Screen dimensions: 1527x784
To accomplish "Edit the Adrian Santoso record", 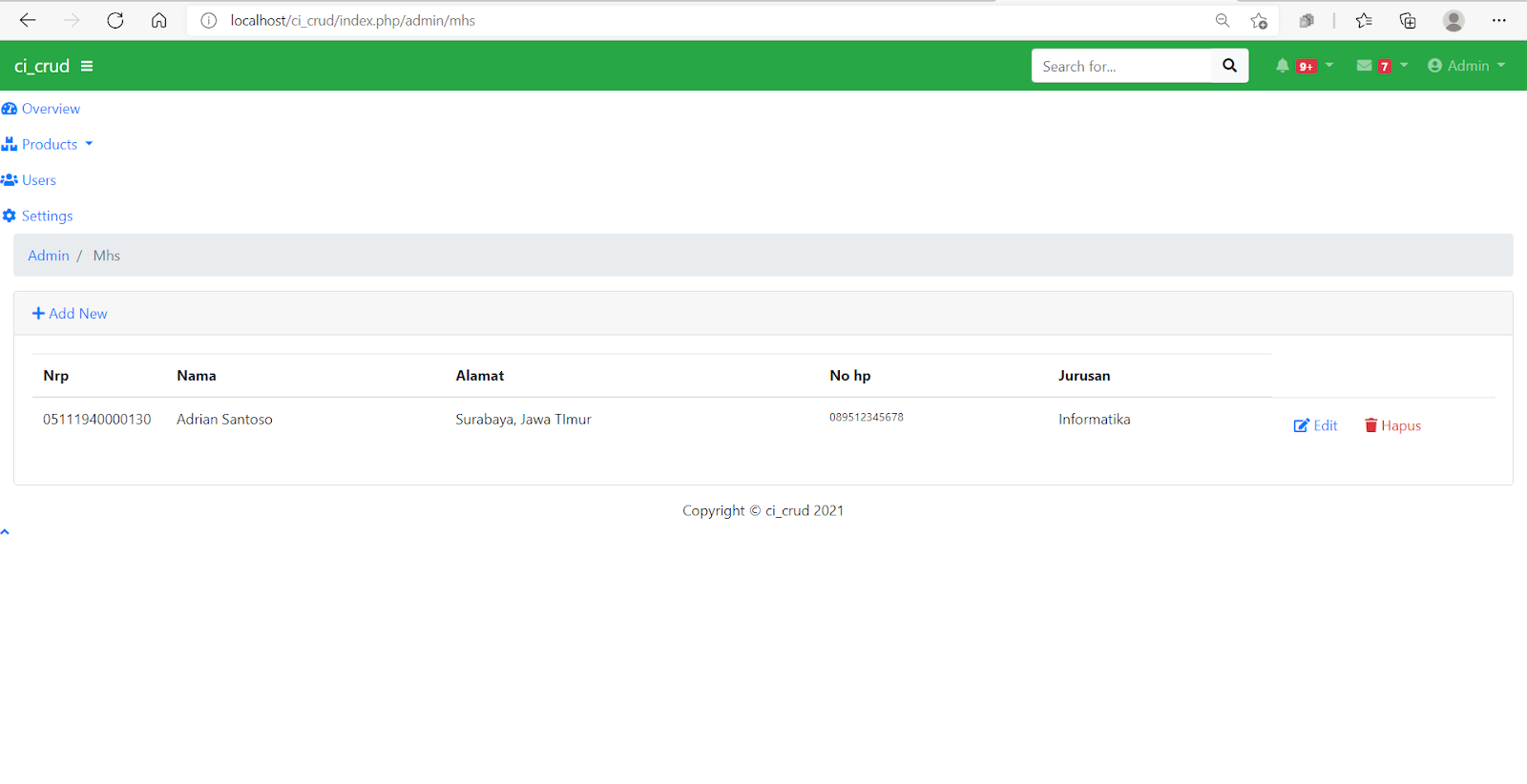I will pyautogui.click(x=1315, y=425).
